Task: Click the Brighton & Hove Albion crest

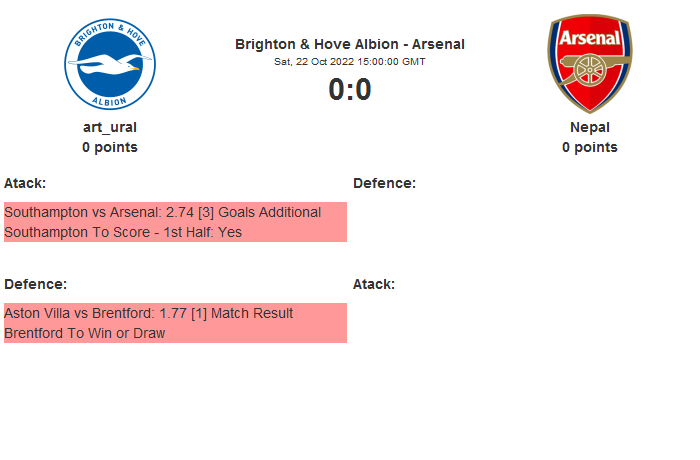Action: (110, 65)
